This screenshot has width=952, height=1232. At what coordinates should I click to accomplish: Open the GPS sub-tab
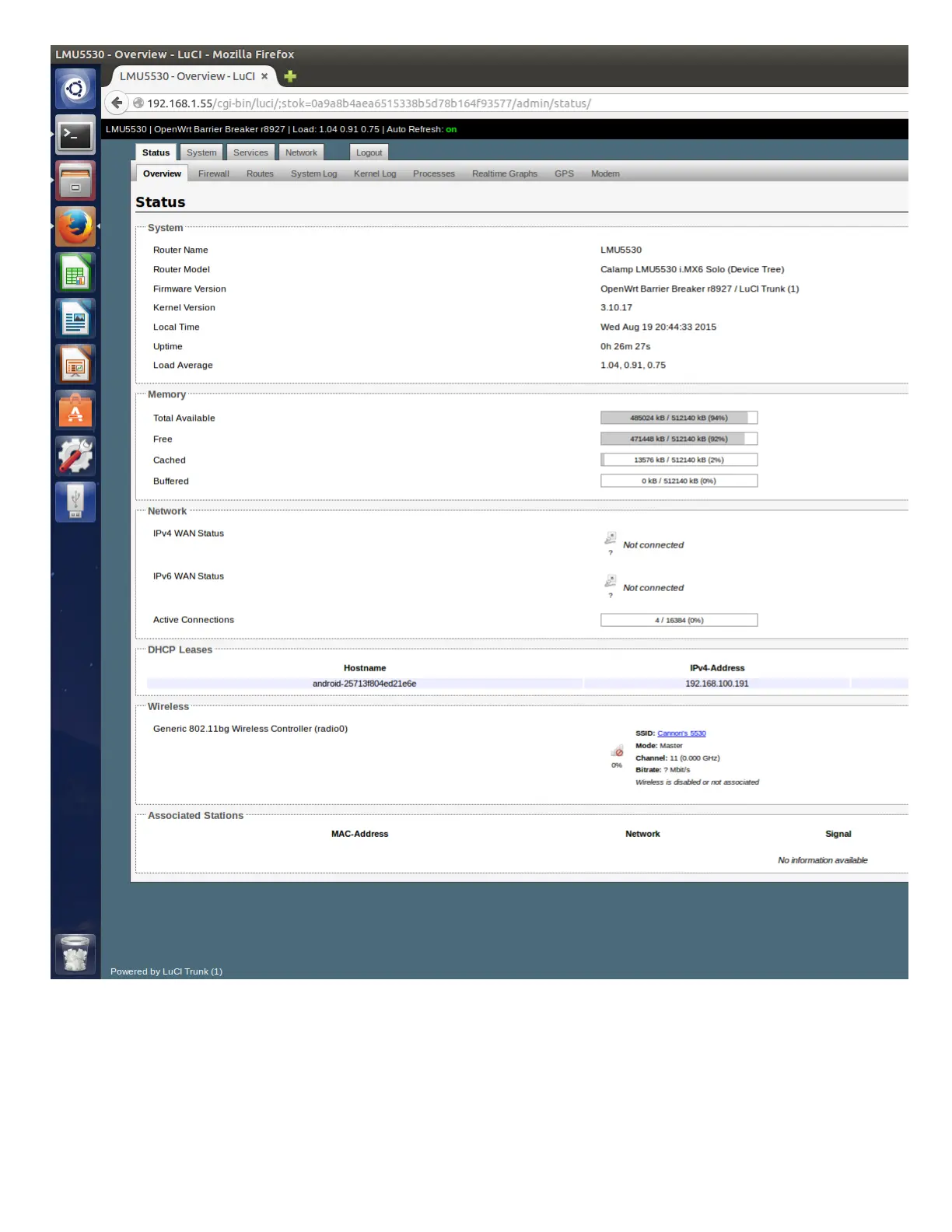point(564,173)
